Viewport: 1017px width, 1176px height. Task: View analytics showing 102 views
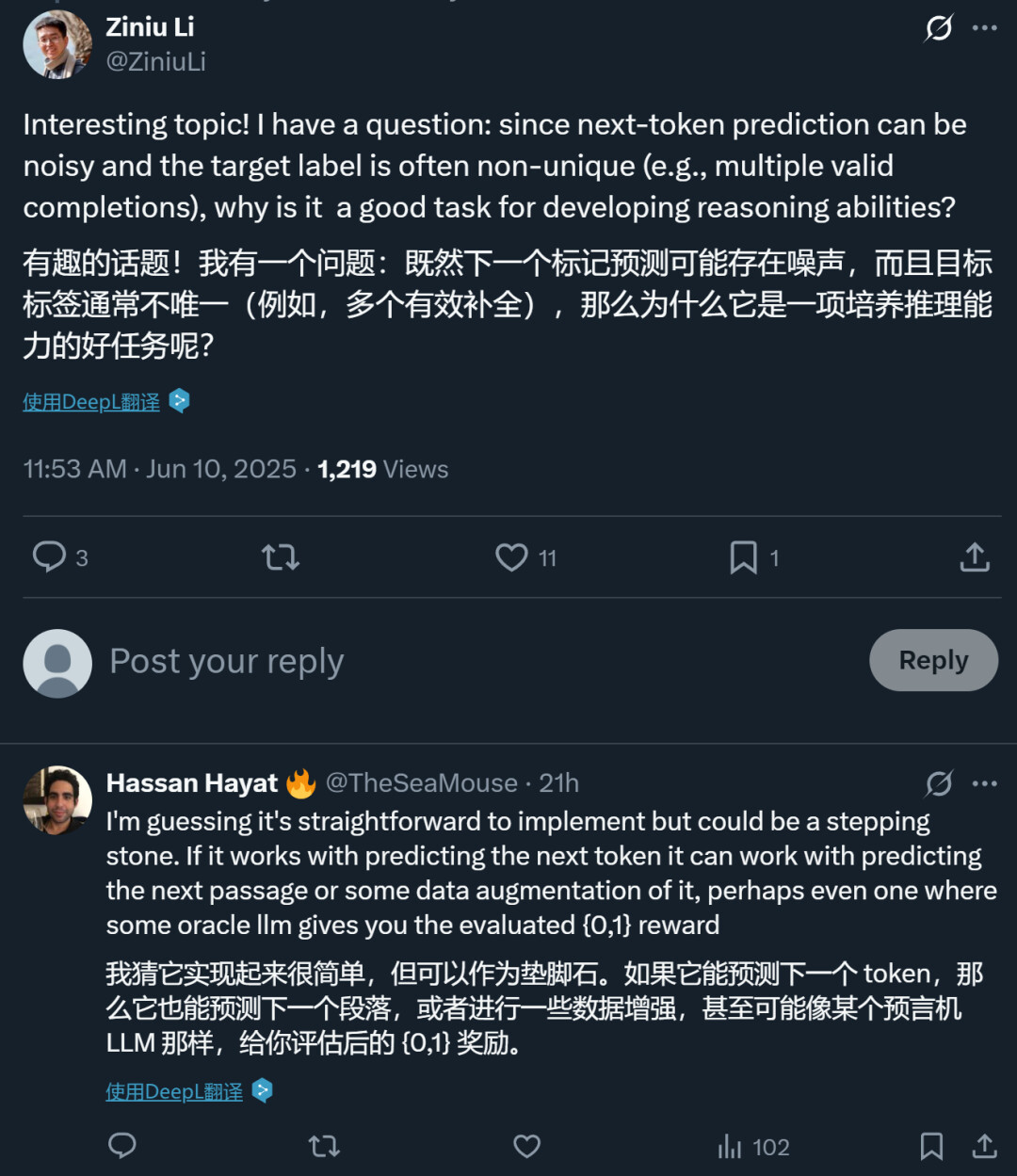753,1147
